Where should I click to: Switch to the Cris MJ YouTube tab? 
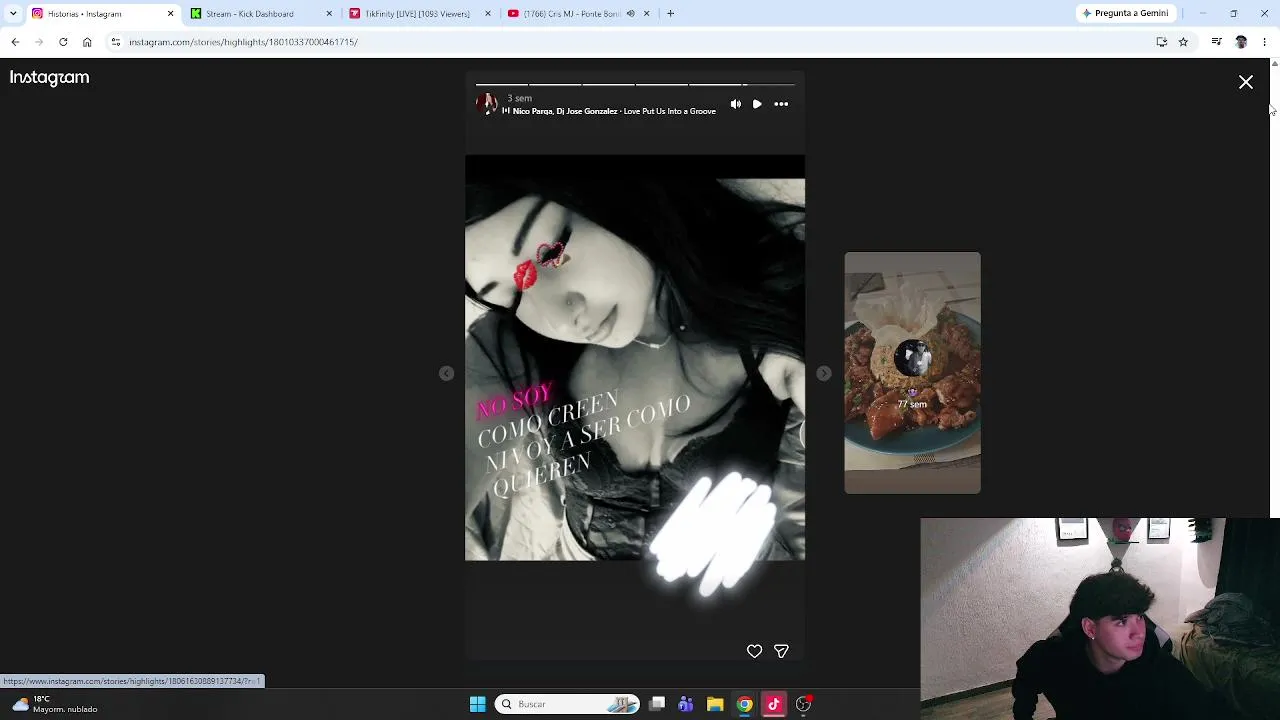573,14
